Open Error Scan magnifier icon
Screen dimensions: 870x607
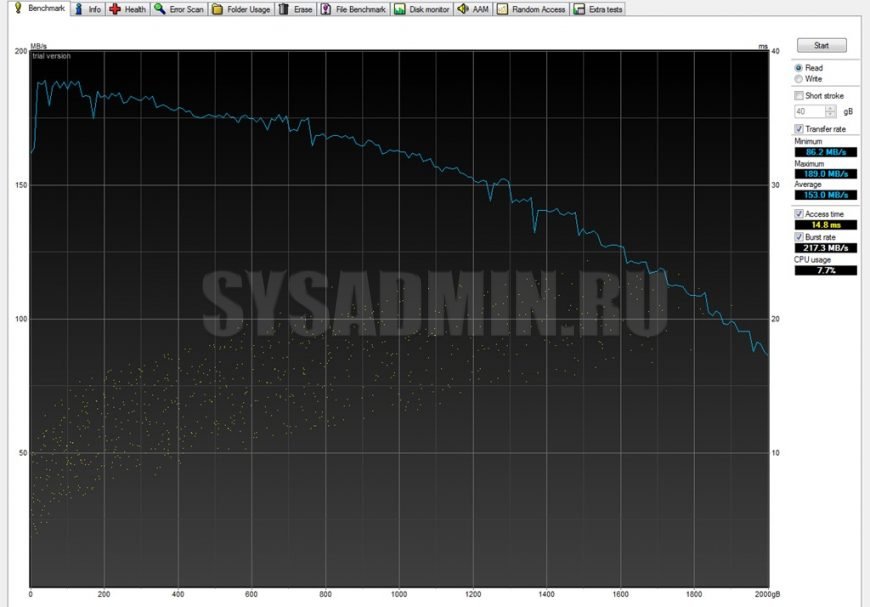click(x=160, y=9)
